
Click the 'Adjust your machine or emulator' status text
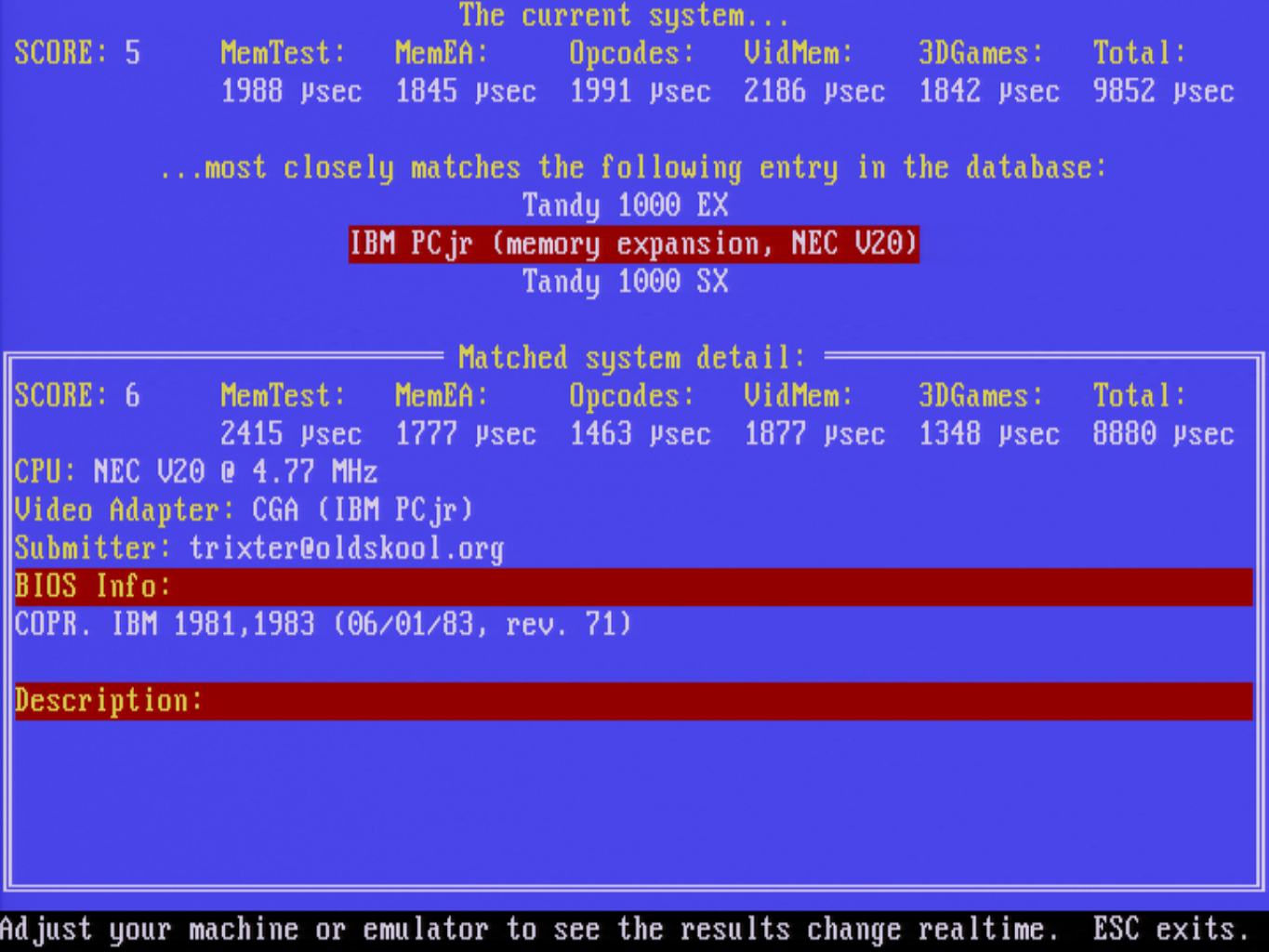point(245,930)
